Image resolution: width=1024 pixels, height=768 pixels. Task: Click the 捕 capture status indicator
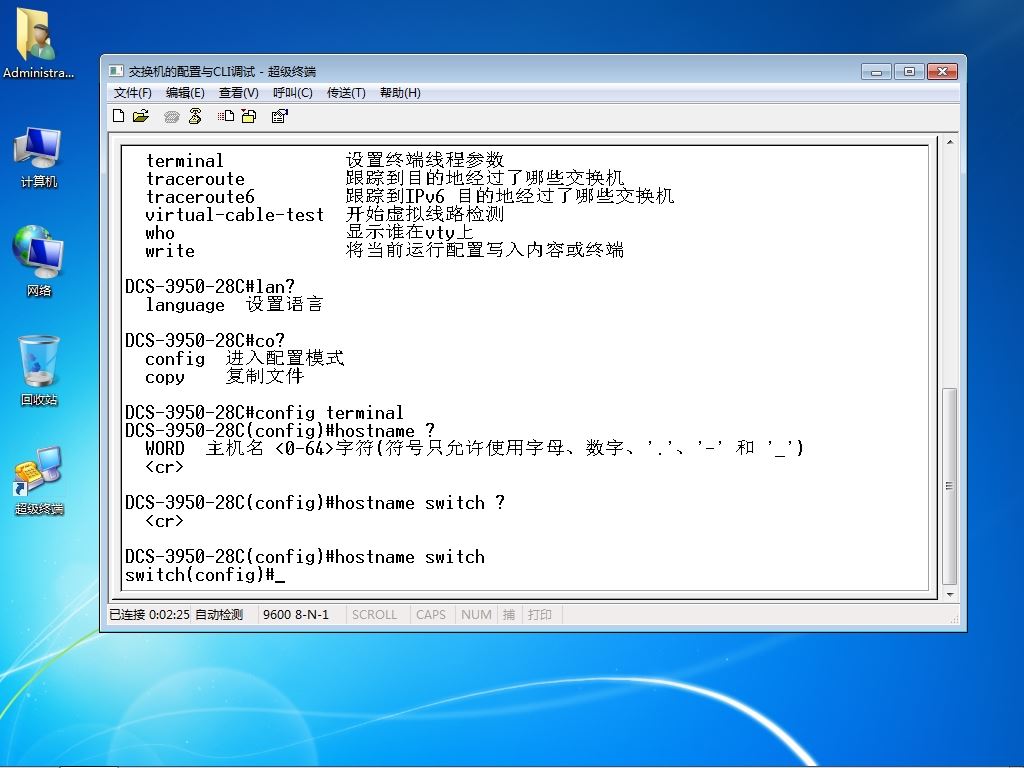coord(509,615)
